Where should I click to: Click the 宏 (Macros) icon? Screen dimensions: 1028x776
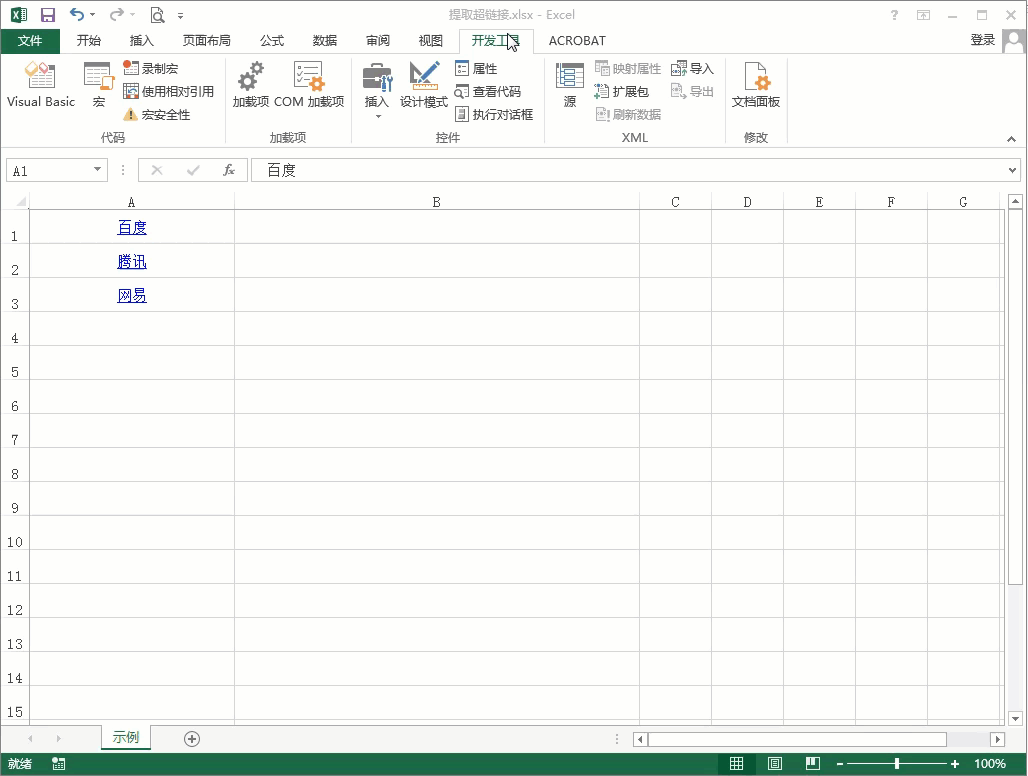(98, 84)
